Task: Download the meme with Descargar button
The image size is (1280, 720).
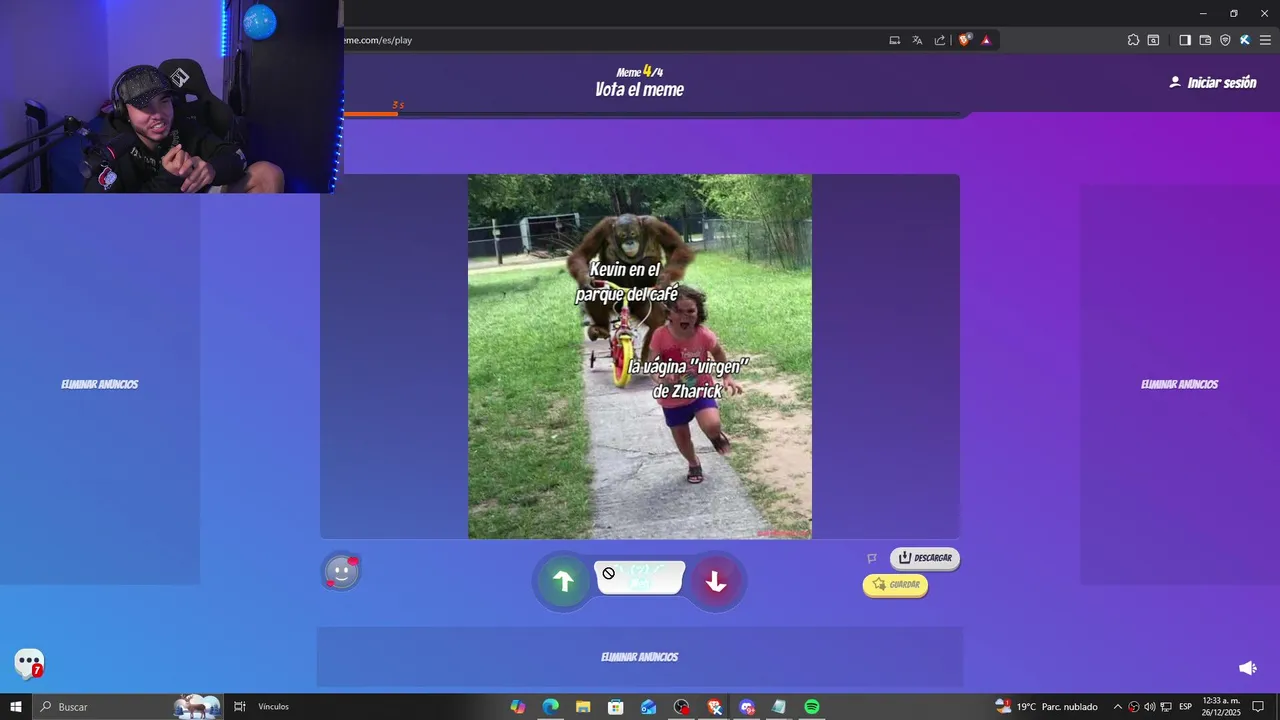Action: pyautogui.click(x=925, y=558)
